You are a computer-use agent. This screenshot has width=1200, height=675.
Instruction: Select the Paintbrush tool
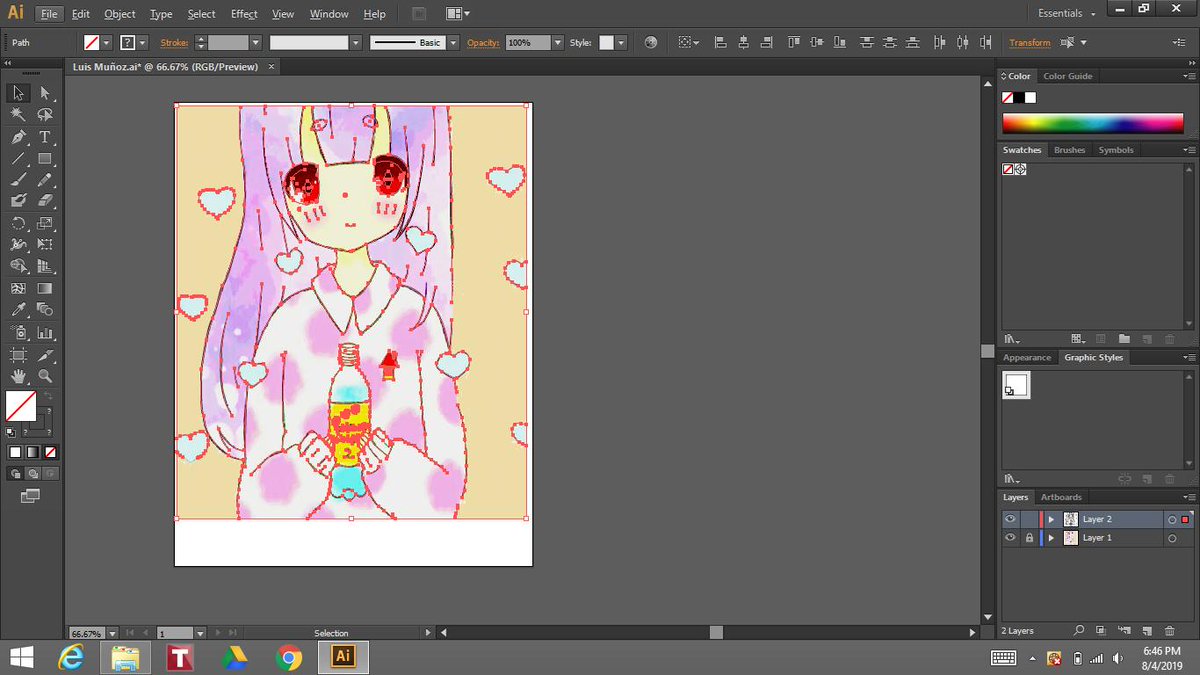[x=18, y=180]
